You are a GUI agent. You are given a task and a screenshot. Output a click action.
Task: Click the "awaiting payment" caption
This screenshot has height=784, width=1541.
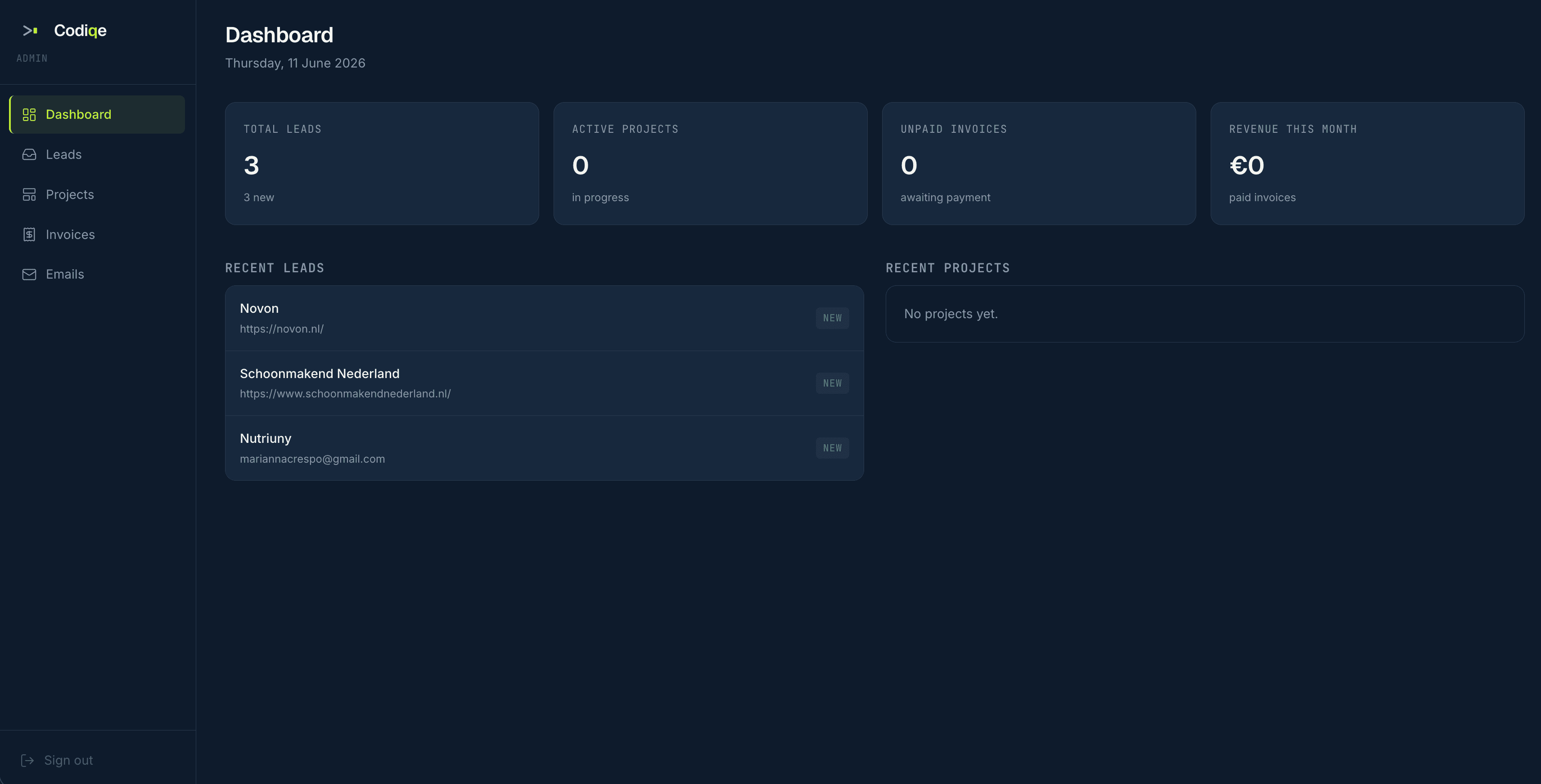(x=945, y=197)
